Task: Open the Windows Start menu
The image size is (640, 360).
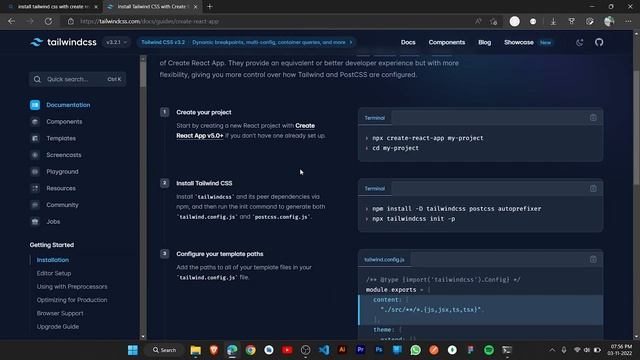Action: (133, 350)
